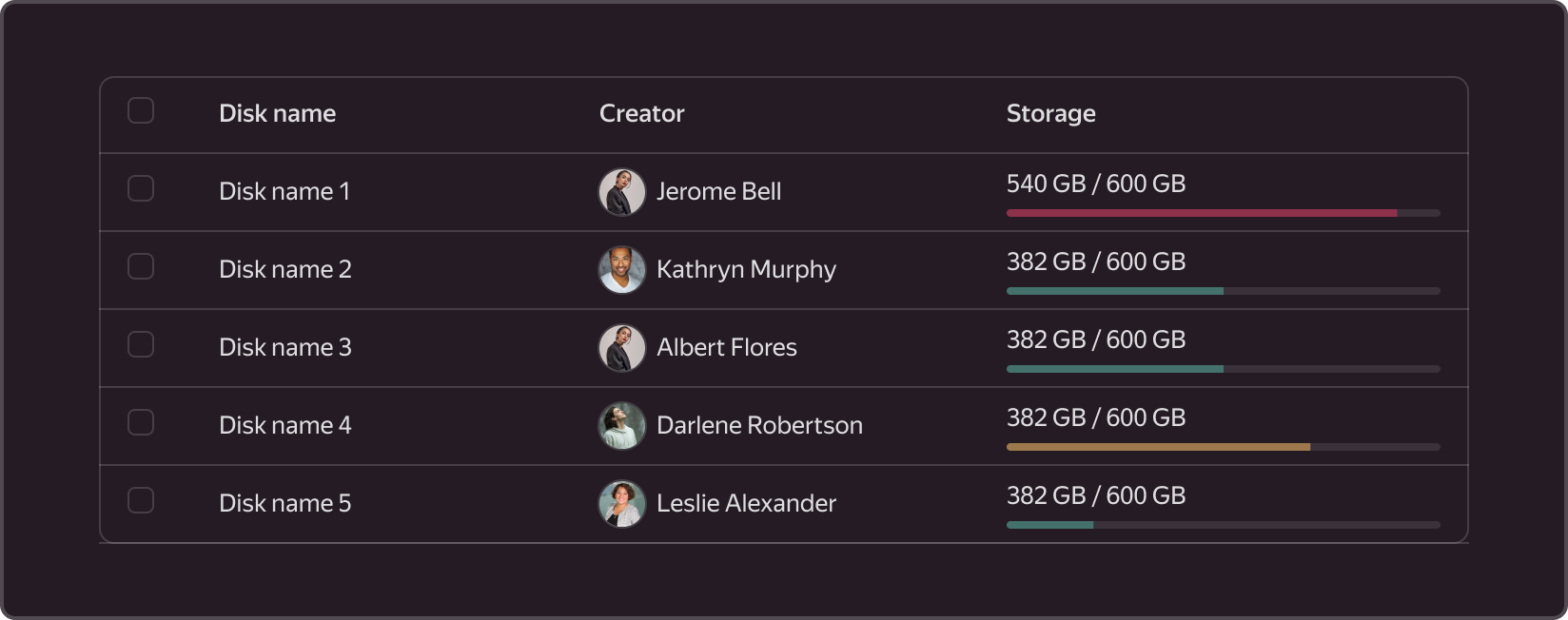Screen dimensions: 1568x620
Task: Select the Disk name 3 row checkbox
Action: 141,344
